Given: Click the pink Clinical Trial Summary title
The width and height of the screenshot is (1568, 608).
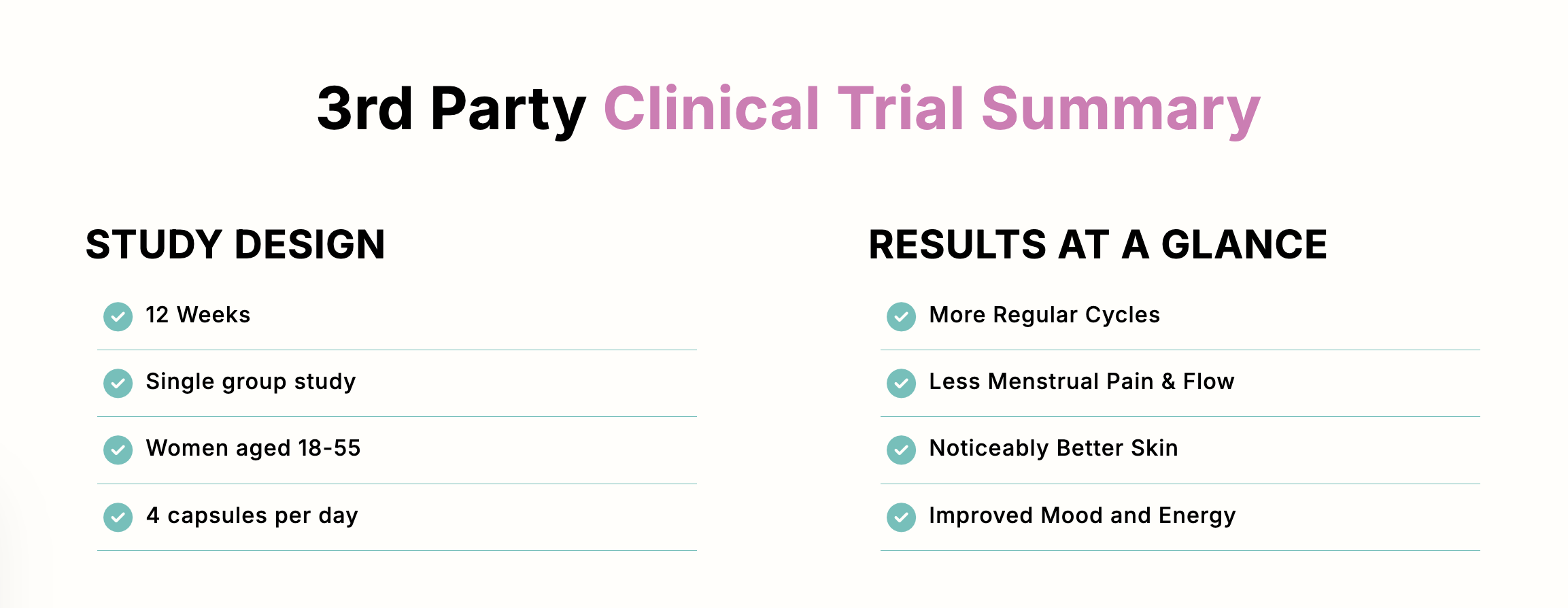Looking at the screenshot, I should (932, 109).
